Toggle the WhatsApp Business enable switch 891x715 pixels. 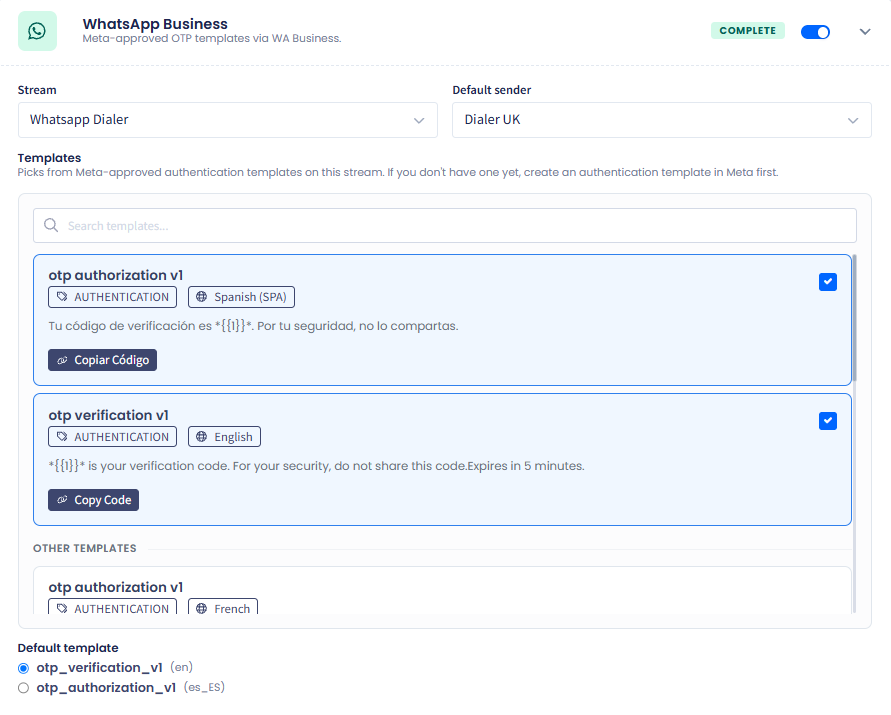pos(815,32)
